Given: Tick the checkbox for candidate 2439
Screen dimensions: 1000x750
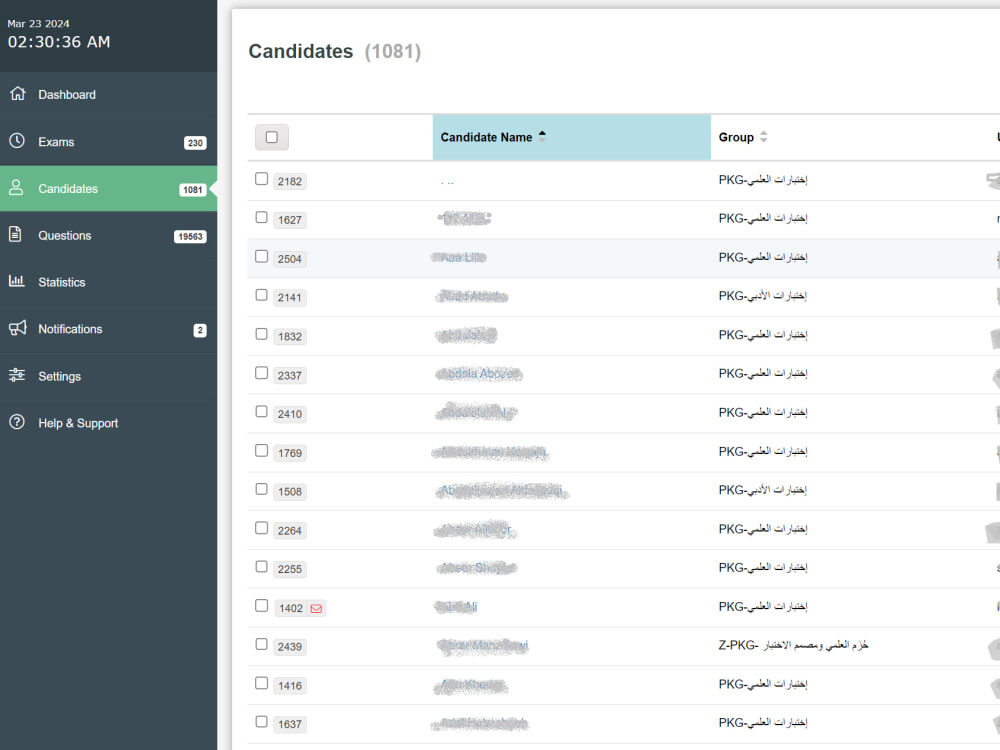Looking at the screenshot, I should pyautogui.click(x=261, y=644).
